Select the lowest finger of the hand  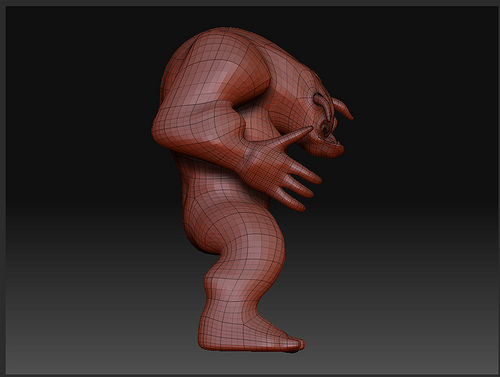pyautogui.click(x=290, y=199)
